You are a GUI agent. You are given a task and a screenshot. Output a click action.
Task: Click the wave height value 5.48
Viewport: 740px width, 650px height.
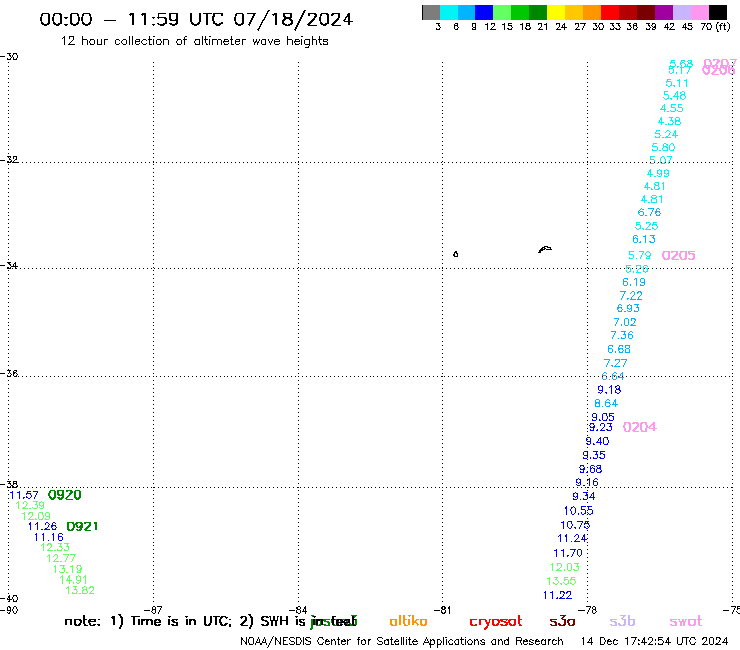pos(674,96)
